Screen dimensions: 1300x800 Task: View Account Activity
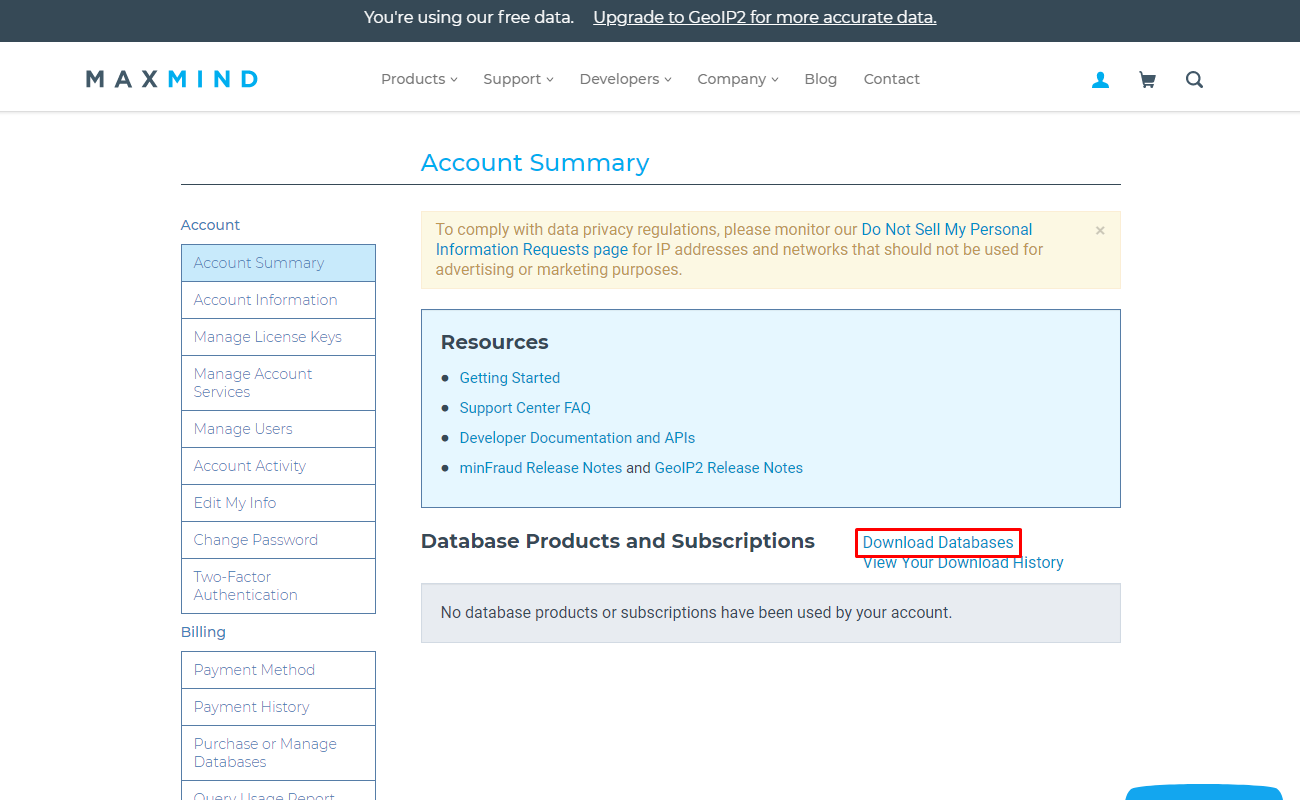click(x=278, y=466)
